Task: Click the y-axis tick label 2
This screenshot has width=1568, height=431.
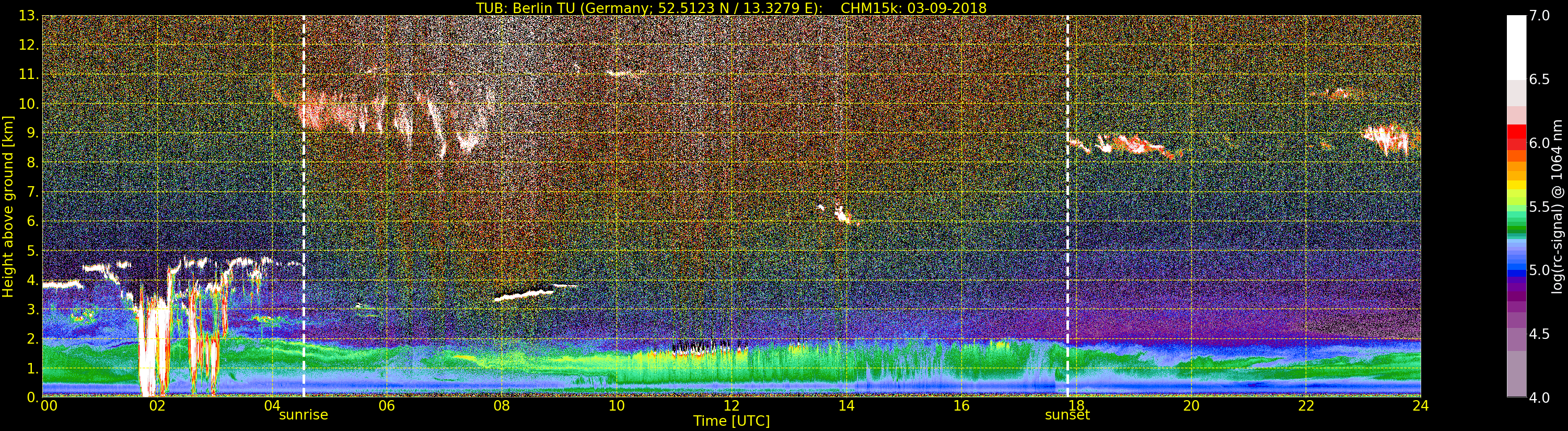Action: point(32,338)
